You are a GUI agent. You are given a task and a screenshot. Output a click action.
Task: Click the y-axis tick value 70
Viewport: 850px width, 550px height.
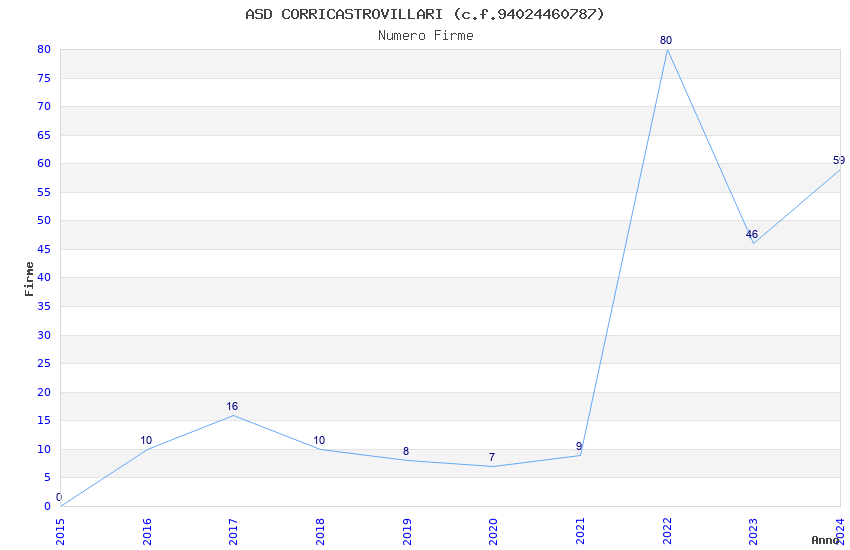click(44, 106)
